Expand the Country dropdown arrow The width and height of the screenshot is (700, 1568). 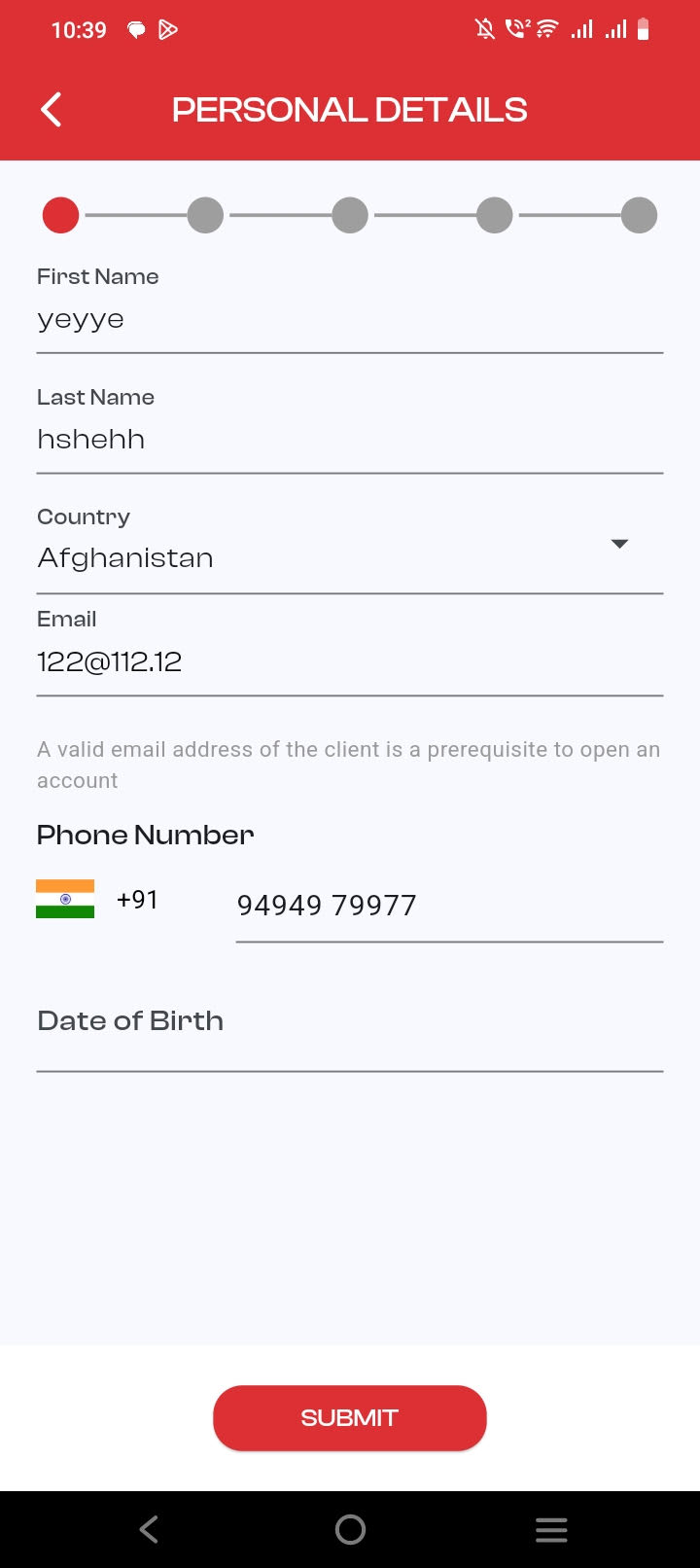[619, 544]
